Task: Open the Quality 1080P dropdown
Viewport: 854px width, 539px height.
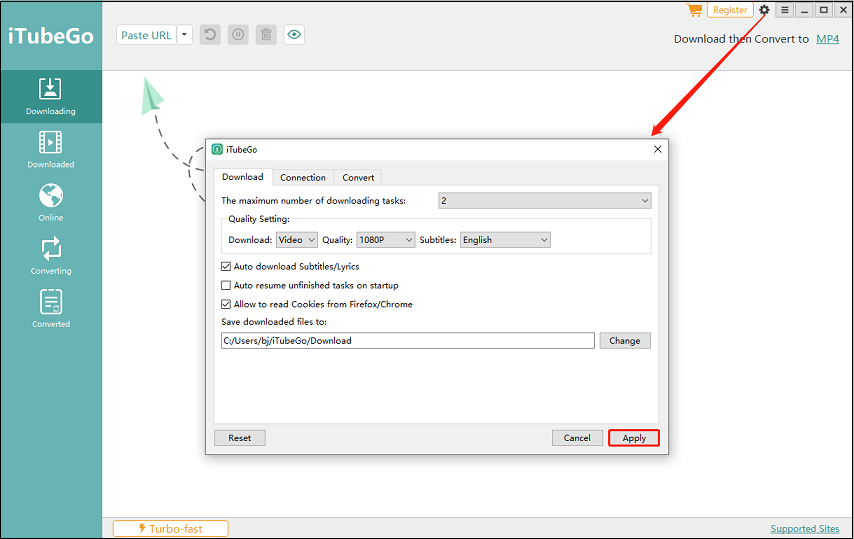Action: (x=386, y=240)
